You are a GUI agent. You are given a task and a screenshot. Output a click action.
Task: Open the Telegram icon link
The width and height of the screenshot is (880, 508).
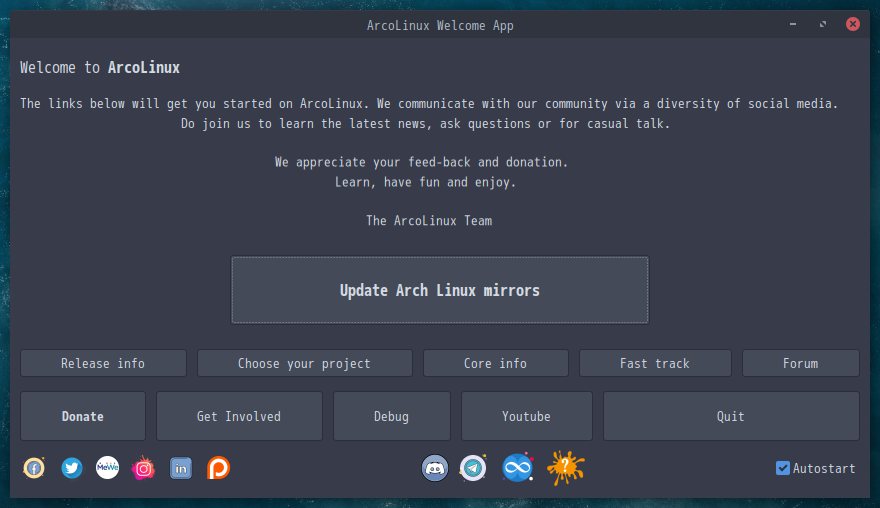[473, 468]
